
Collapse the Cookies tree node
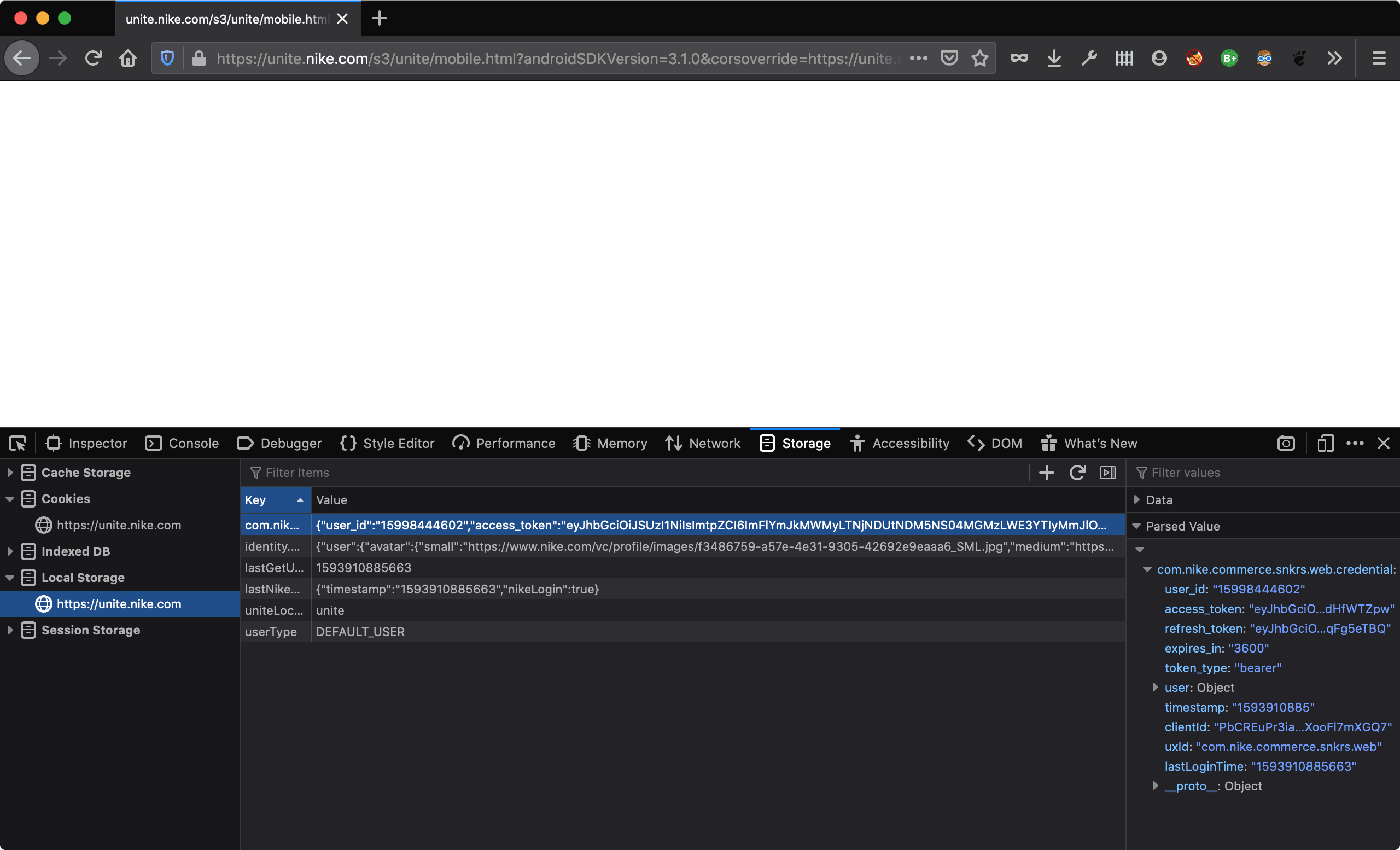tap(10, 499)
